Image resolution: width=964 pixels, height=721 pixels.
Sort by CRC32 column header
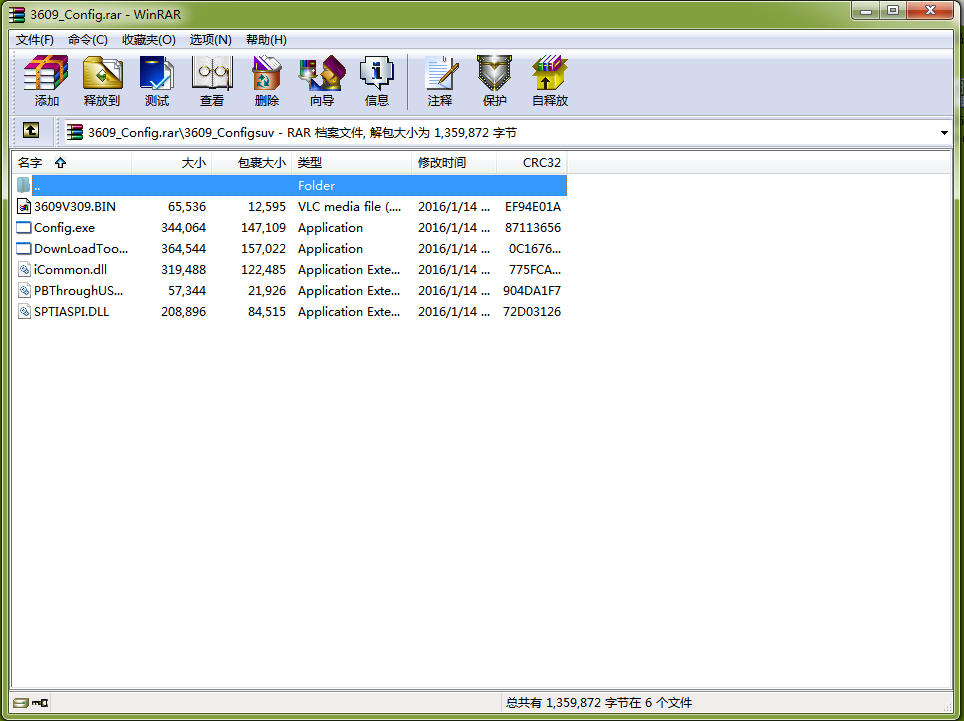(532, 163)
